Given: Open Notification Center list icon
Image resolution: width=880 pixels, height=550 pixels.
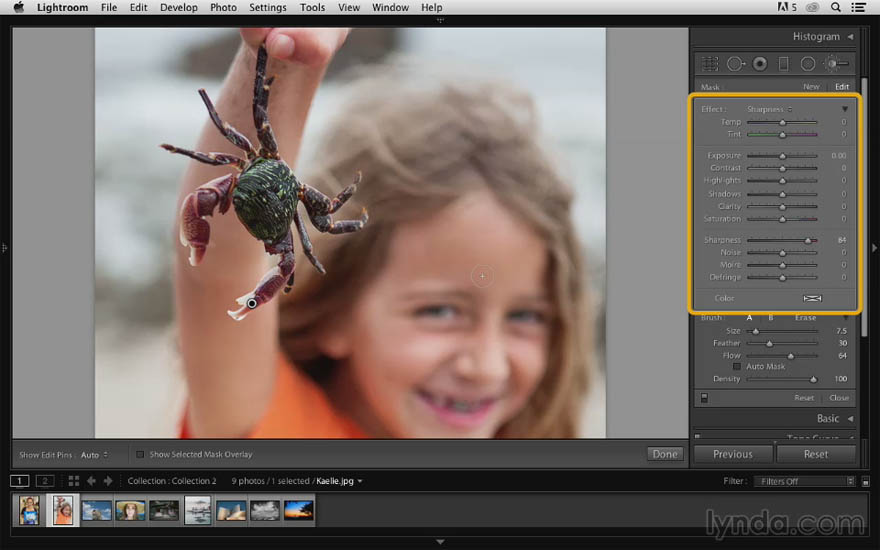Looking at the screenshot, I should (858, 7).
